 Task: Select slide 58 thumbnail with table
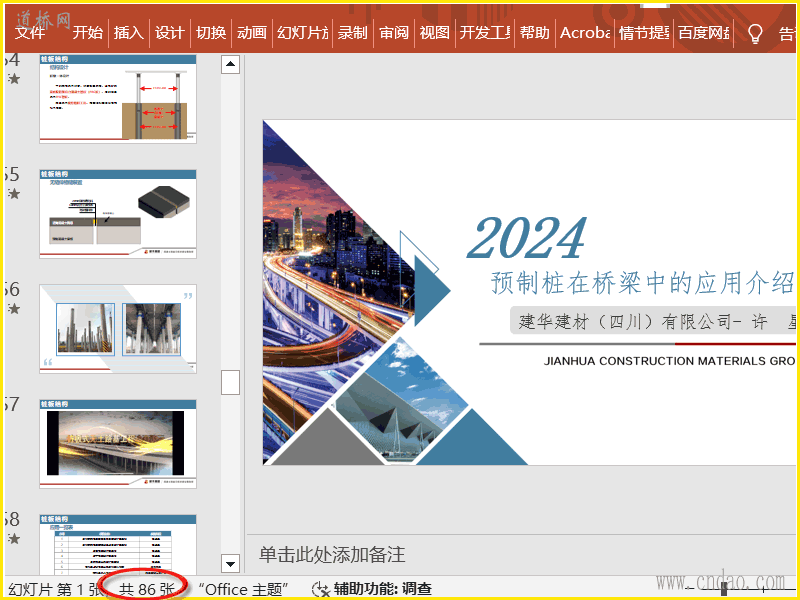pos(118,544)
